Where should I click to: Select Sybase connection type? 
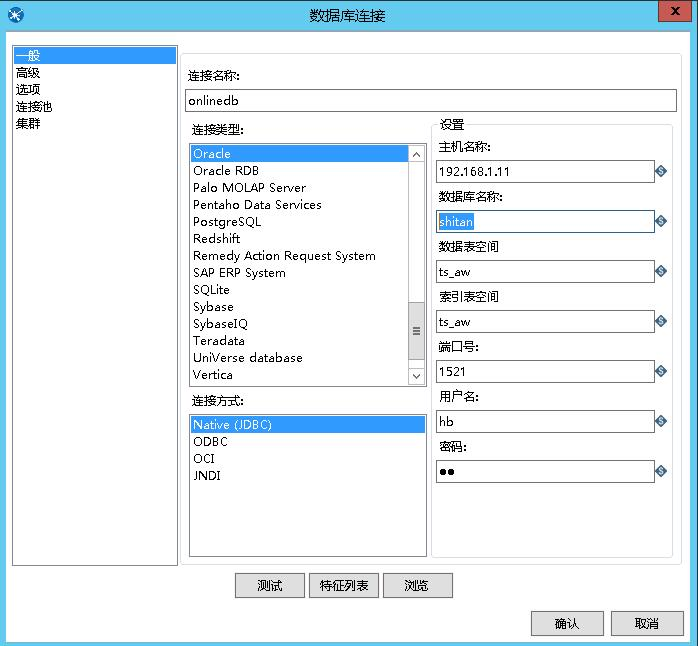(x=299, y=307)
